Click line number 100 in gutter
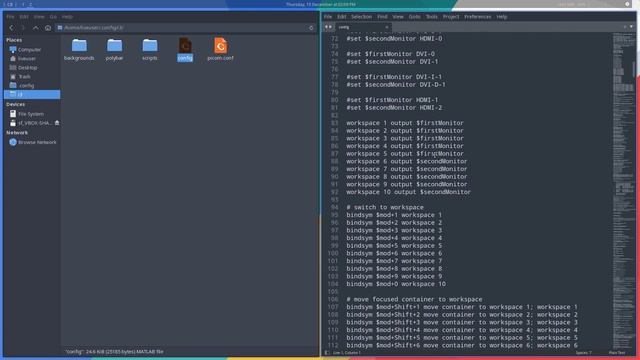This screenshot has width=640, height=360. 333,253
